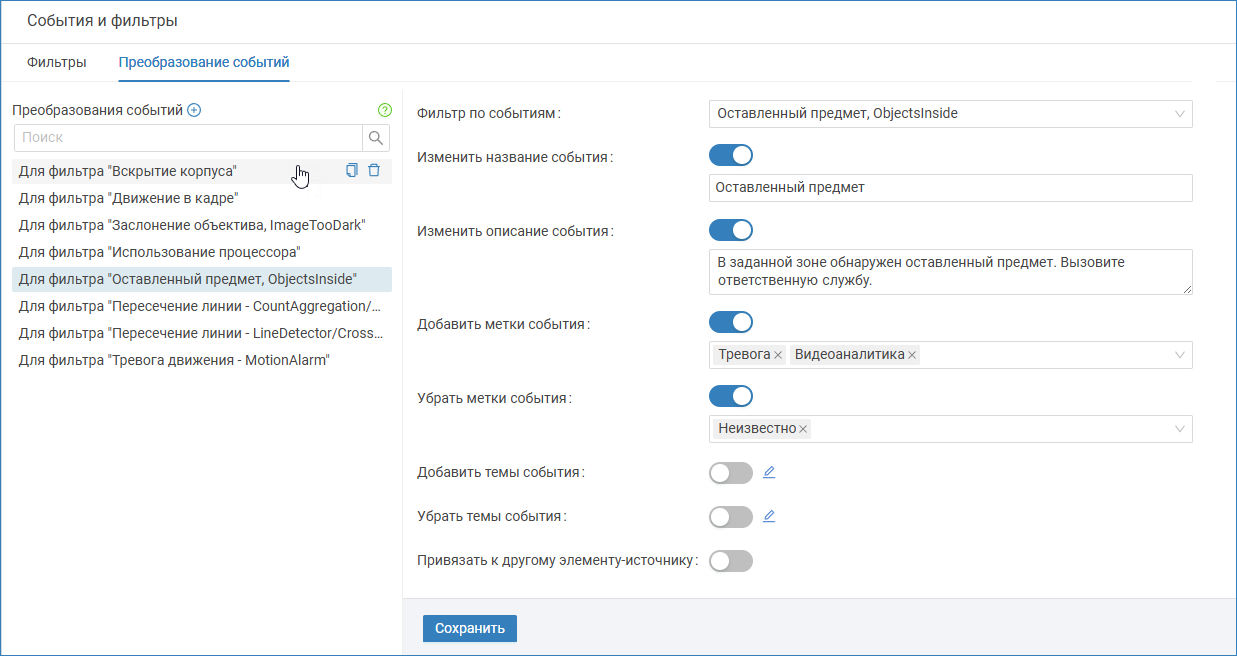Select the "Преобразование событий" tab
Viewport: 1237px width, 656px height.
204,62
